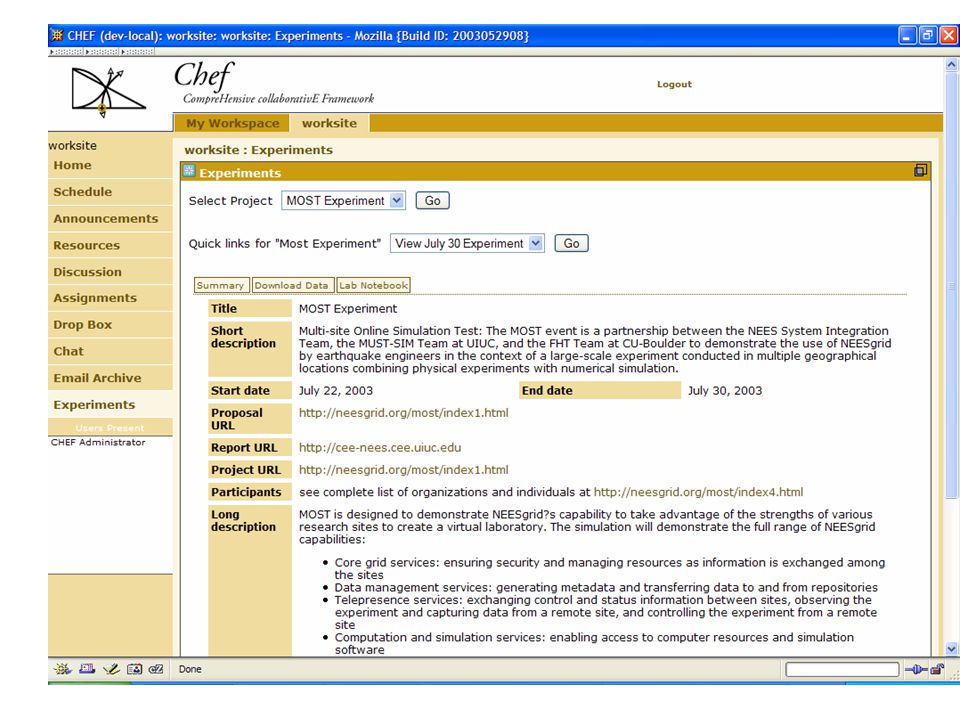Click the vertical scrollbar up arrow

tap(951, 64)
